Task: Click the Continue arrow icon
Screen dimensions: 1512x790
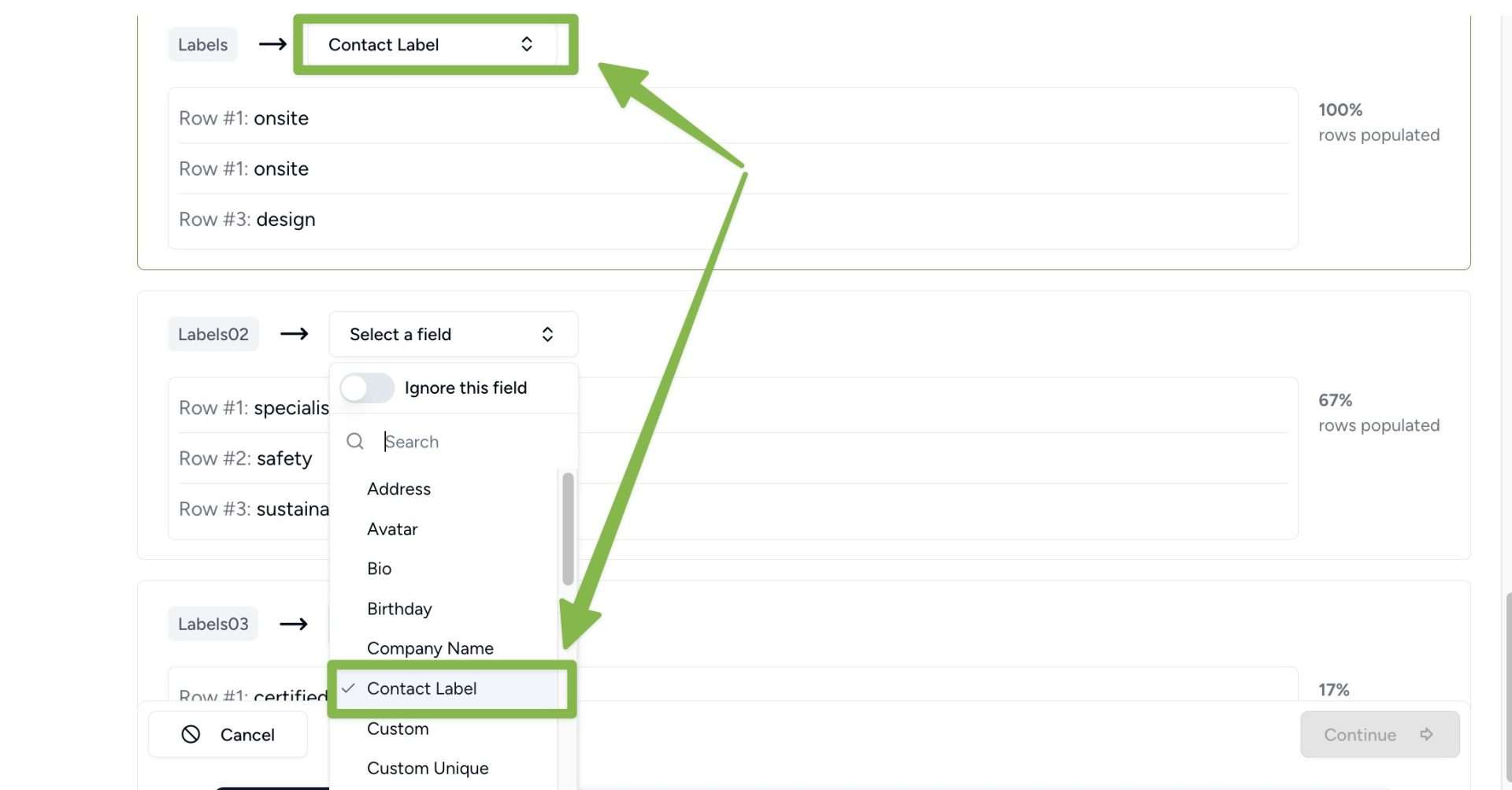Action: pos(1426,734)
